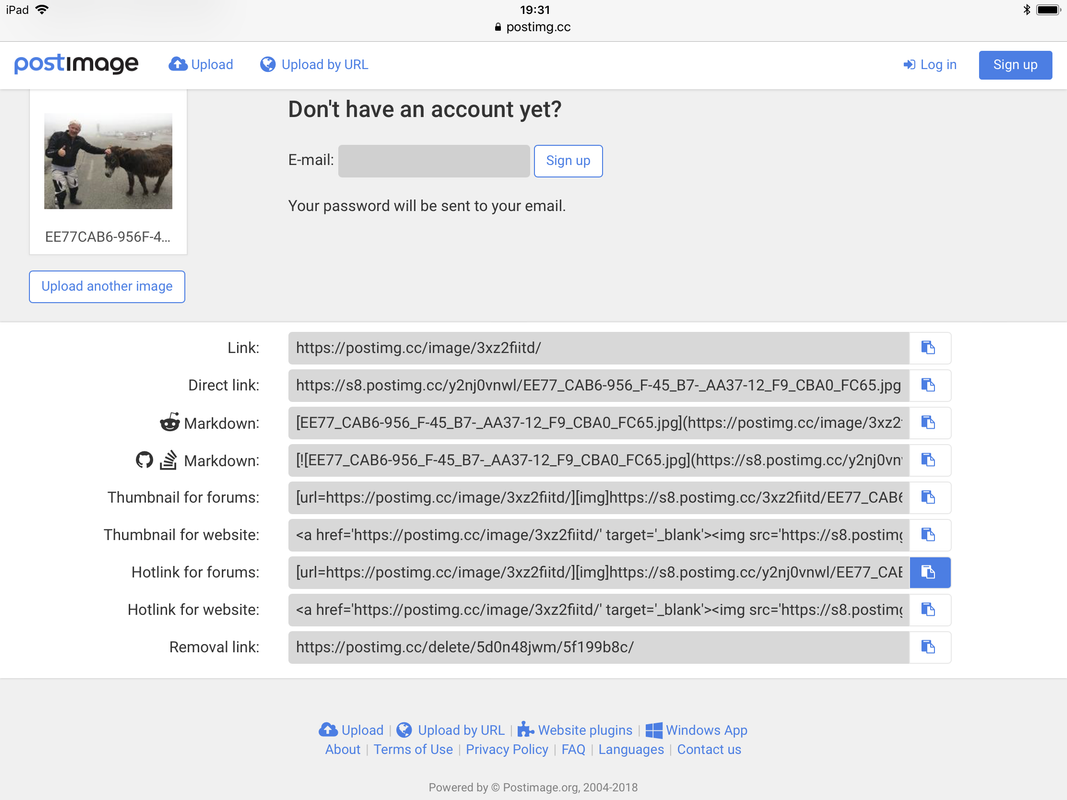Click the postimage logo

[x=76, y=64]
